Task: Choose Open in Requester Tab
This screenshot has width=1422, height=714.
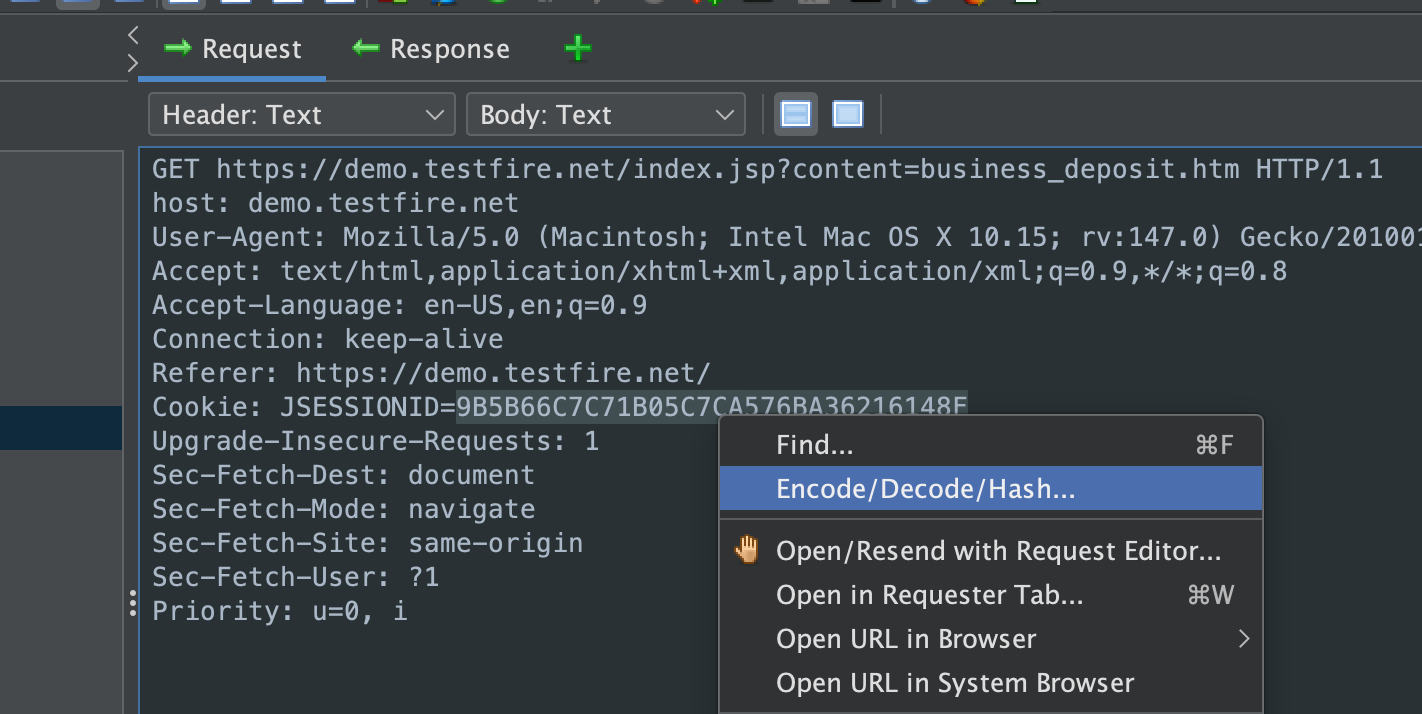Action: (929, 594)
